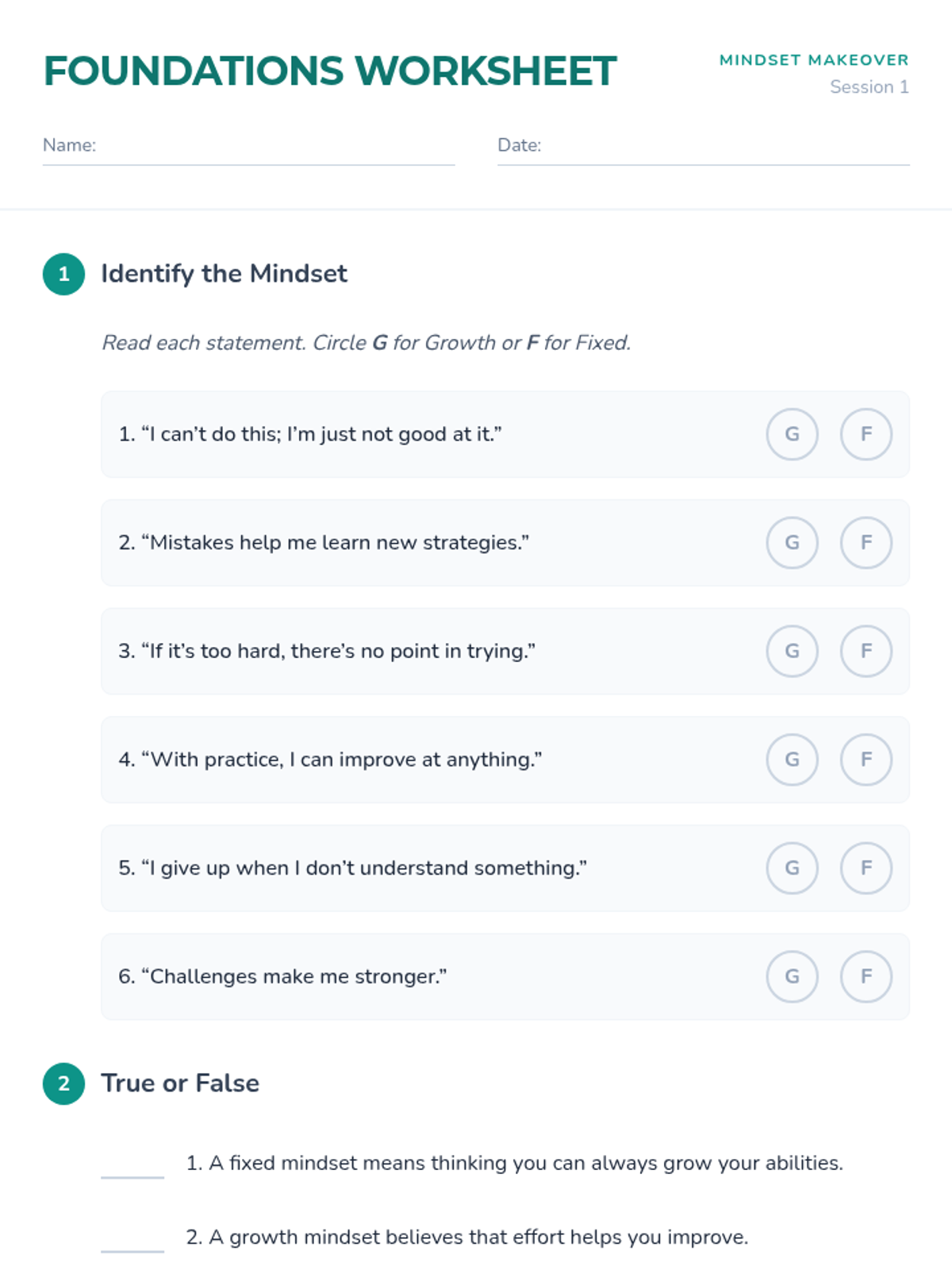
Task: Circle G for statement 1
Action: (x=792, y=434)
